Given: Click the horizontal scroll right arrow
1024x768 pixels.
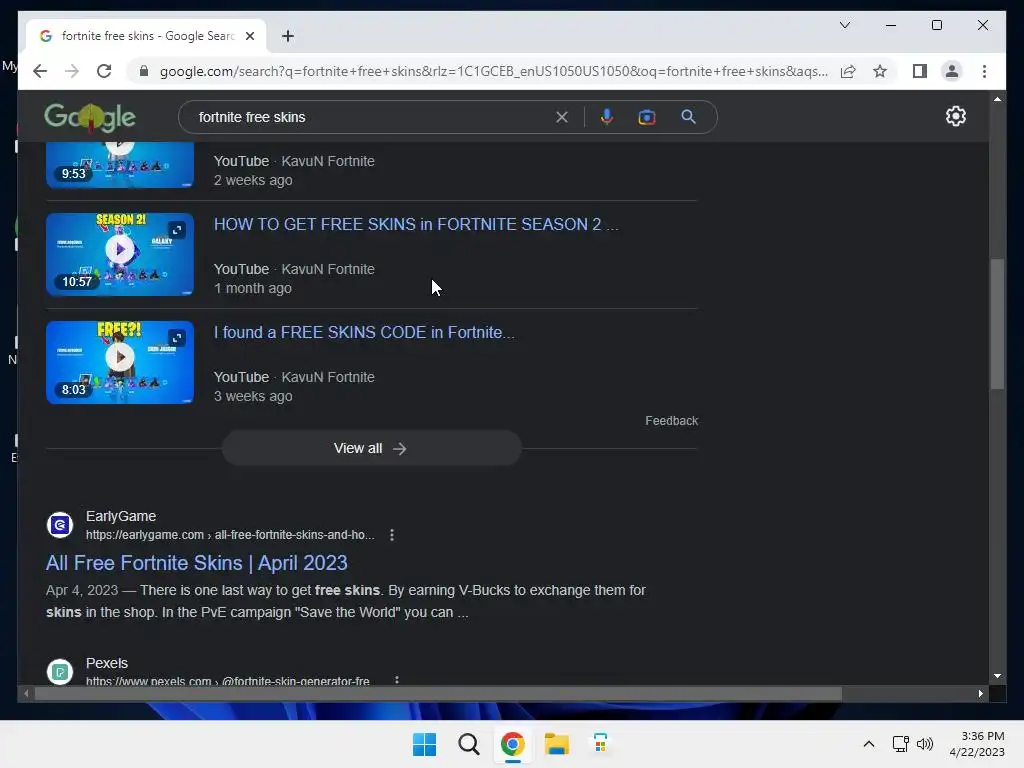Looking at the screenshot, I should pos(980,694).
